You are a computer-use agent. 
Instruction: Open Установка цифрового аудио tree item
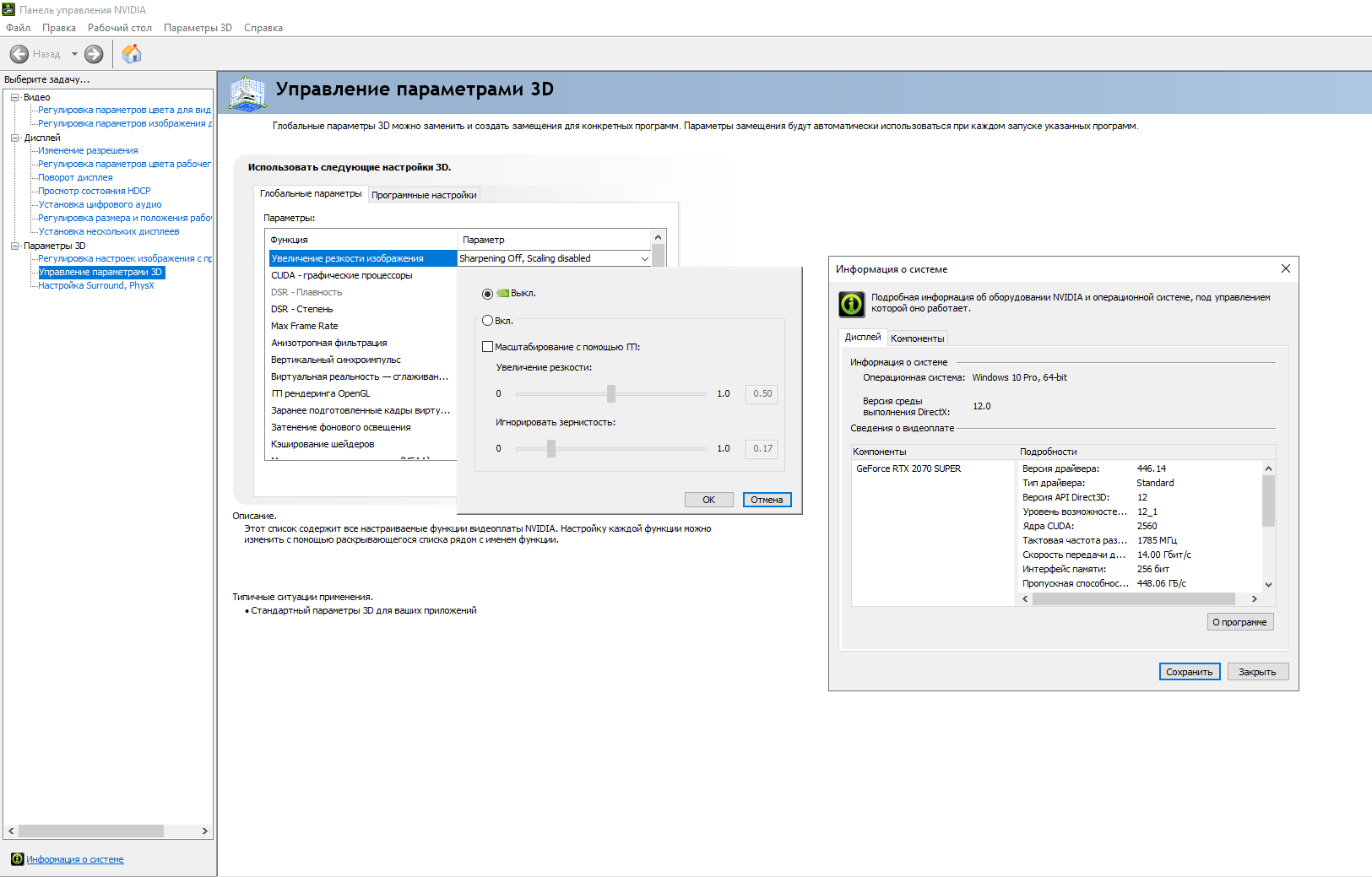[x=100, y=204]
